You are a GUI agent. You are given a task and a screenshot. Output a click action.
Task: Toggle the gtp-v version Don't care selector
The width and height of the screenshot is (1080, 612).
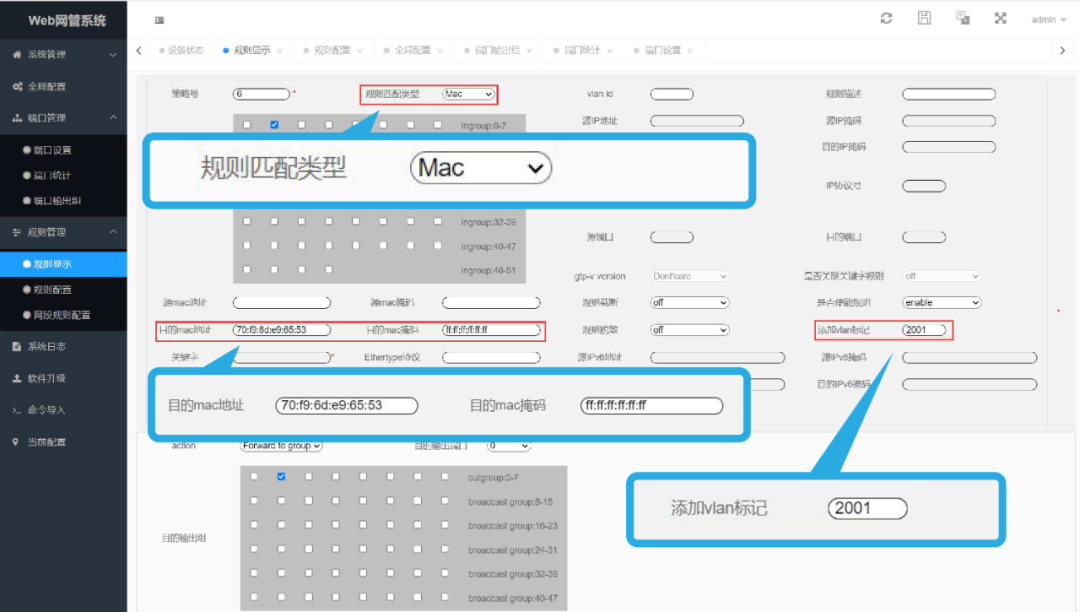click(688, 275)
